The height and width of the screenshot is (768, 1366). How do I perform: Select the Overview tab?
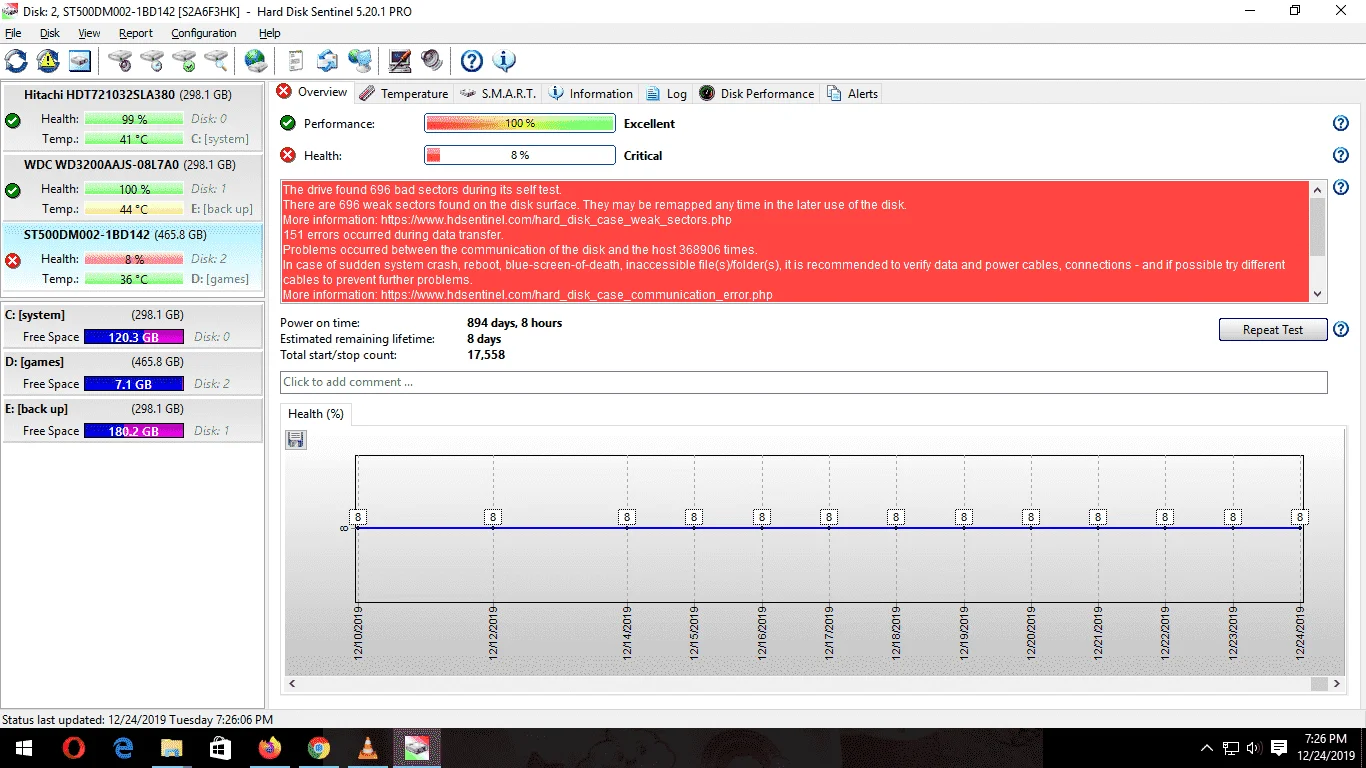(x=312, y=92)
